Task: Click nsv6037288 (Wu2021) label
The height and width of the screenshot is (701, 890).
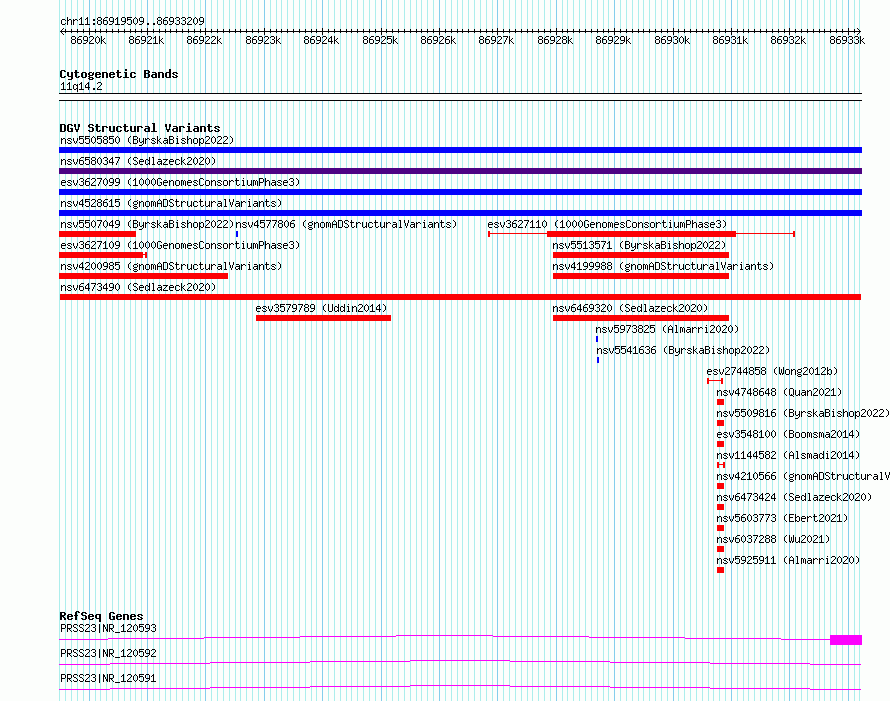Action: click(x=773, y=539)
